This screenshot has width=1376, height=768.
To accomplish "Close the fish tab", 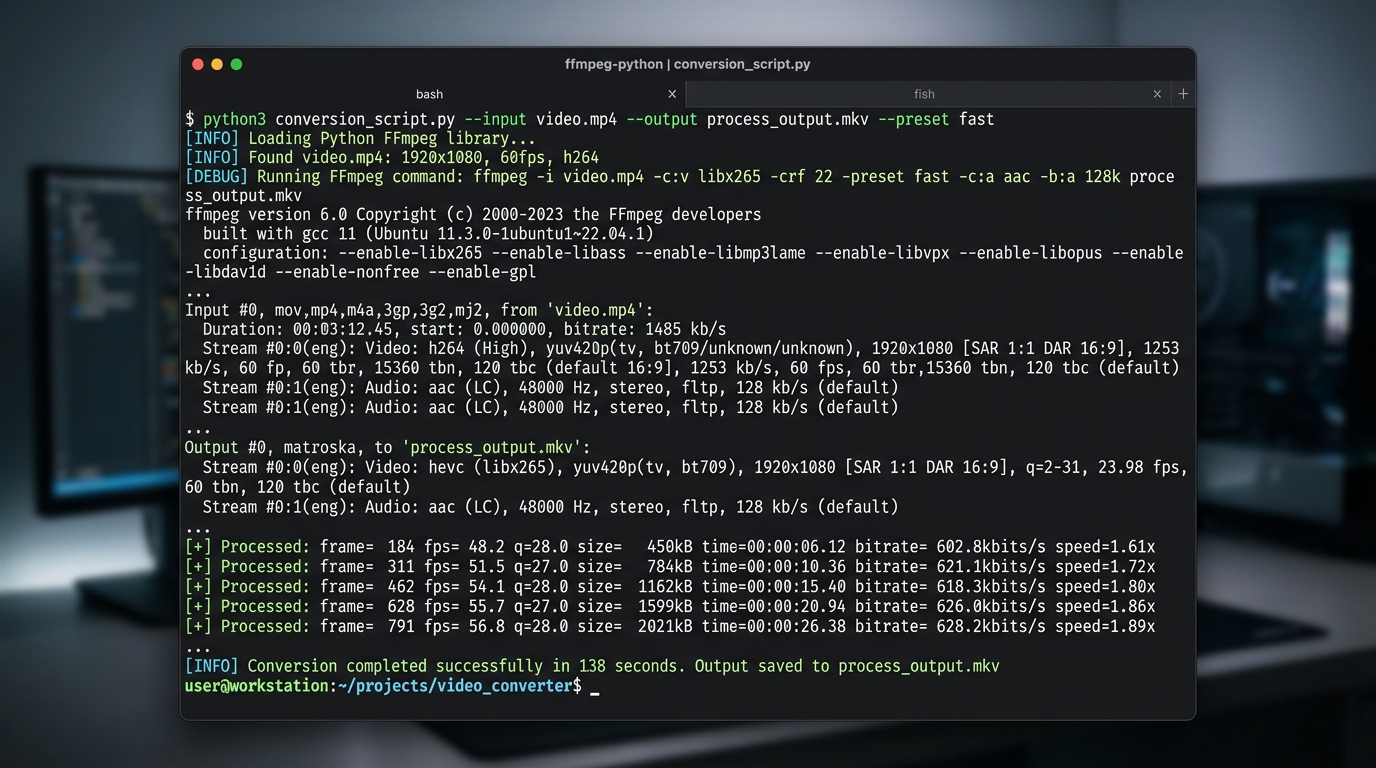I will point(1157,94).
